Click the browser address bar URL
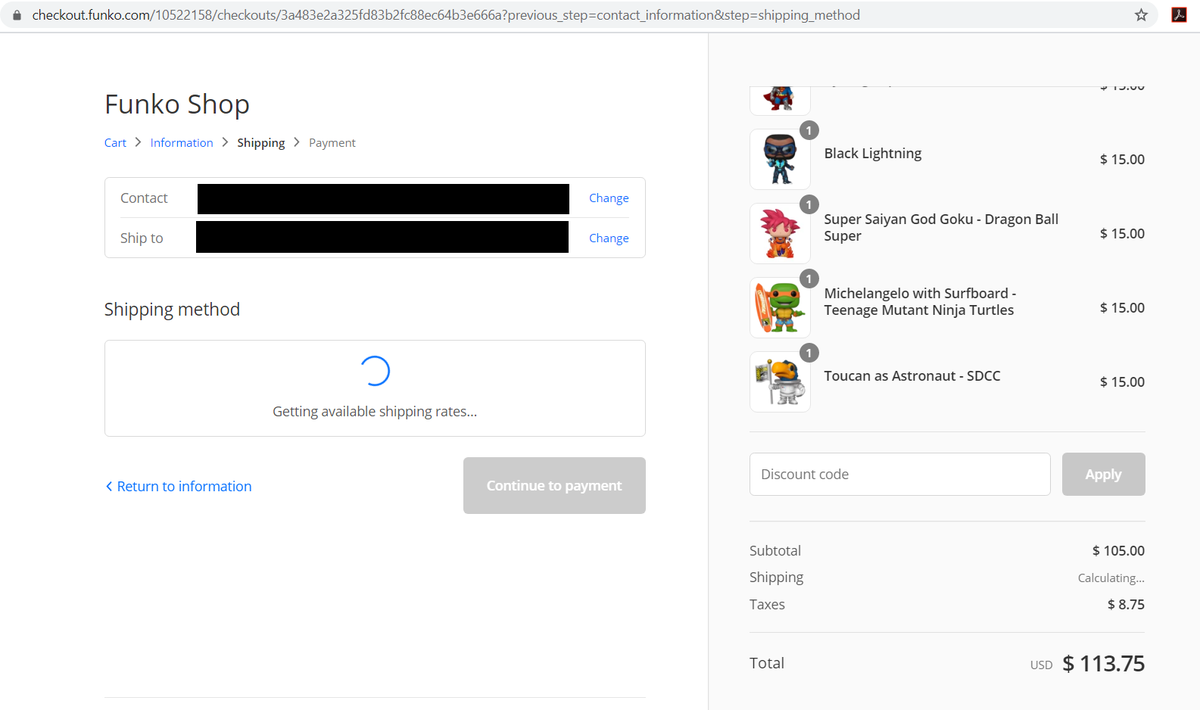The image size is (1200, 710). (x=446, y=15)
